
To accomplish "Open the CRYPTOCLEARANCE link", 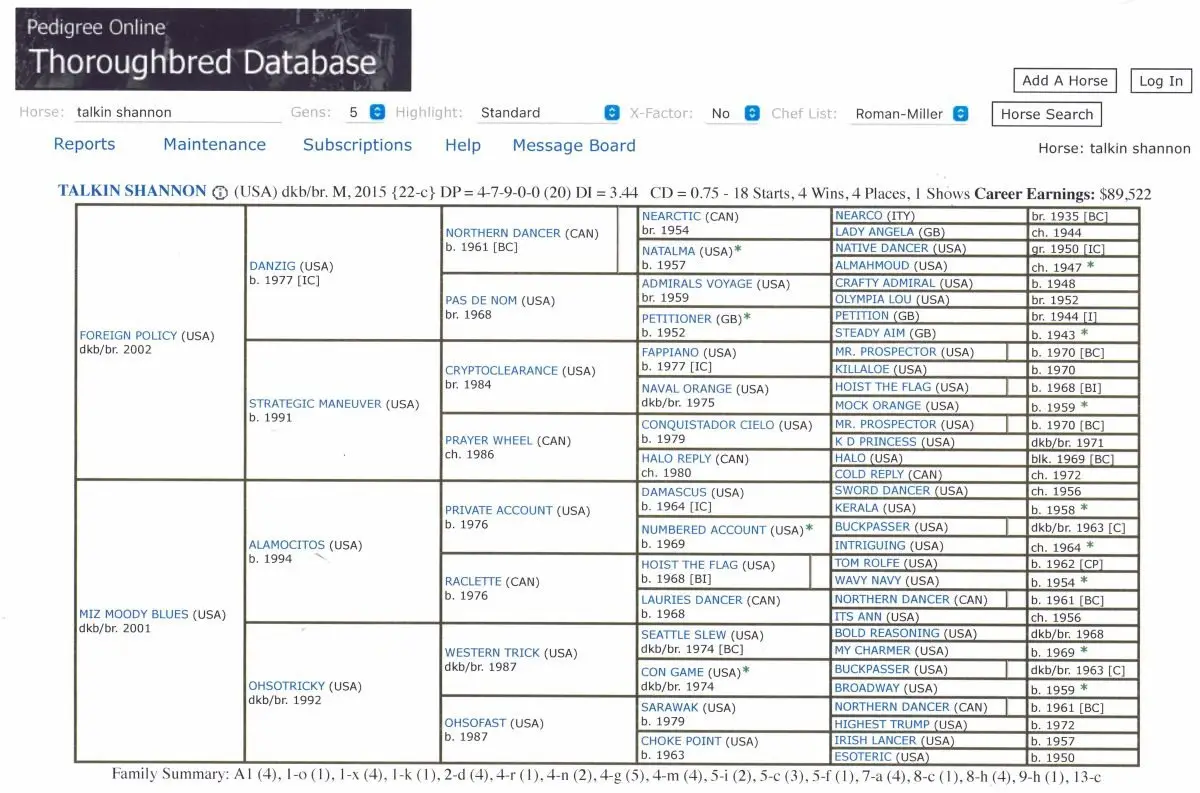I will tap(501, 371).
